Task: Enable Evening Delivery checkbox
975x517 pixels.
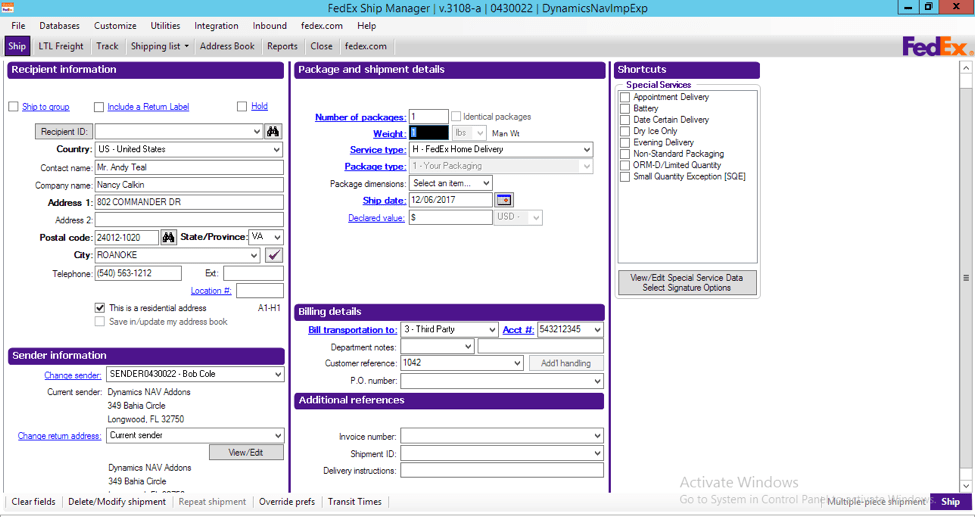Action: pyautogui.click(x=626, y=142)
